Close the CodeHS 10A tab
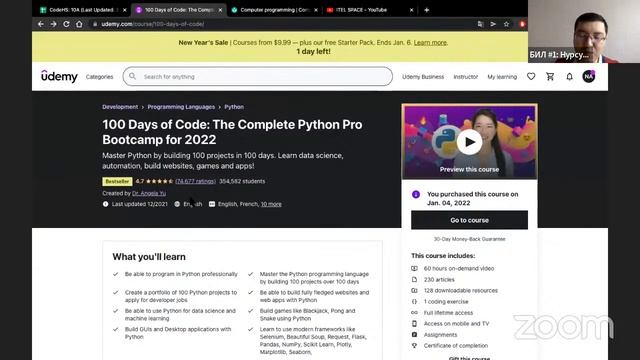The width and height of the screenshot is (640, 360). 124,10
